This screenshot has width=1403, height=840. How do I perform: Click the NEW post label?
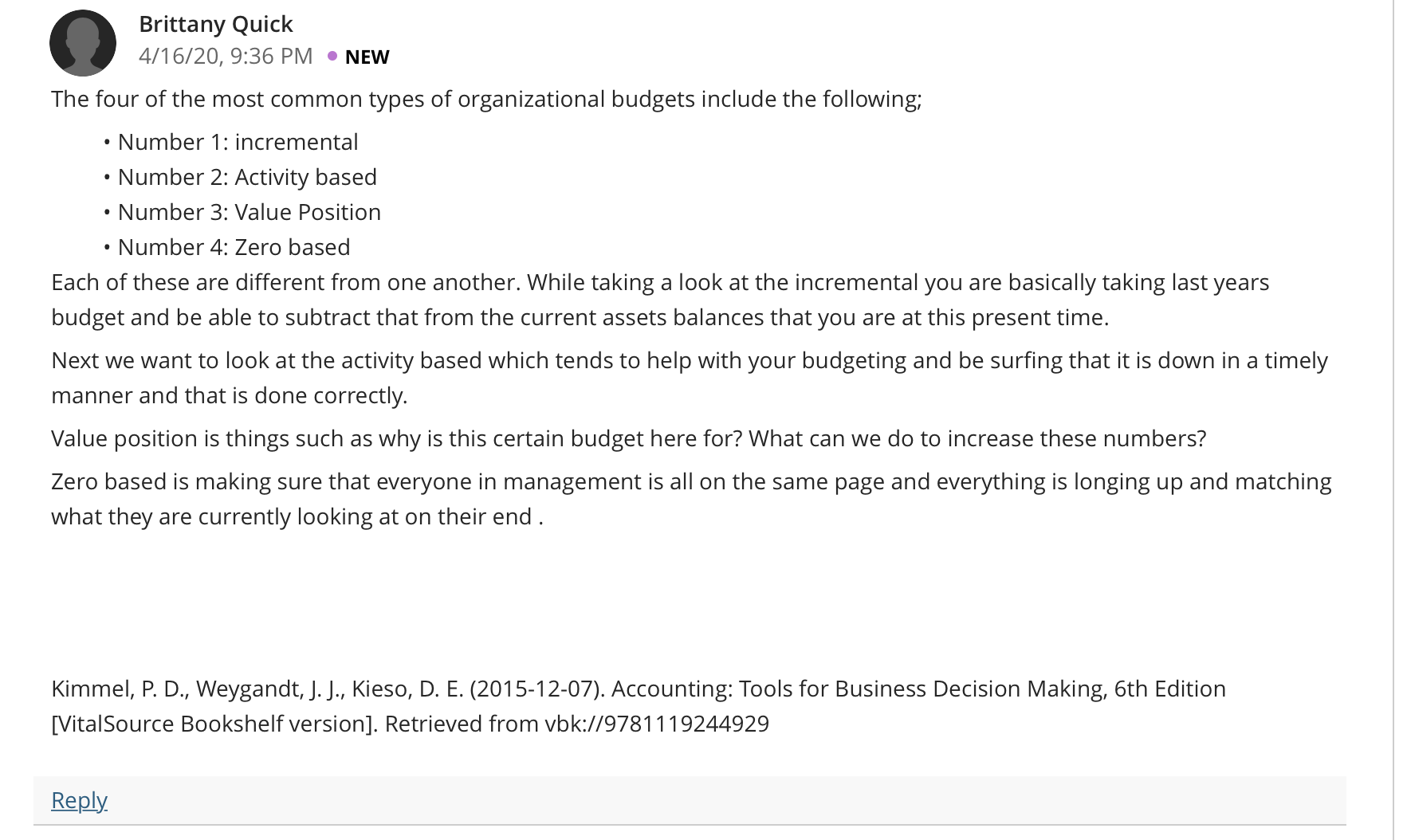[367, 57]
